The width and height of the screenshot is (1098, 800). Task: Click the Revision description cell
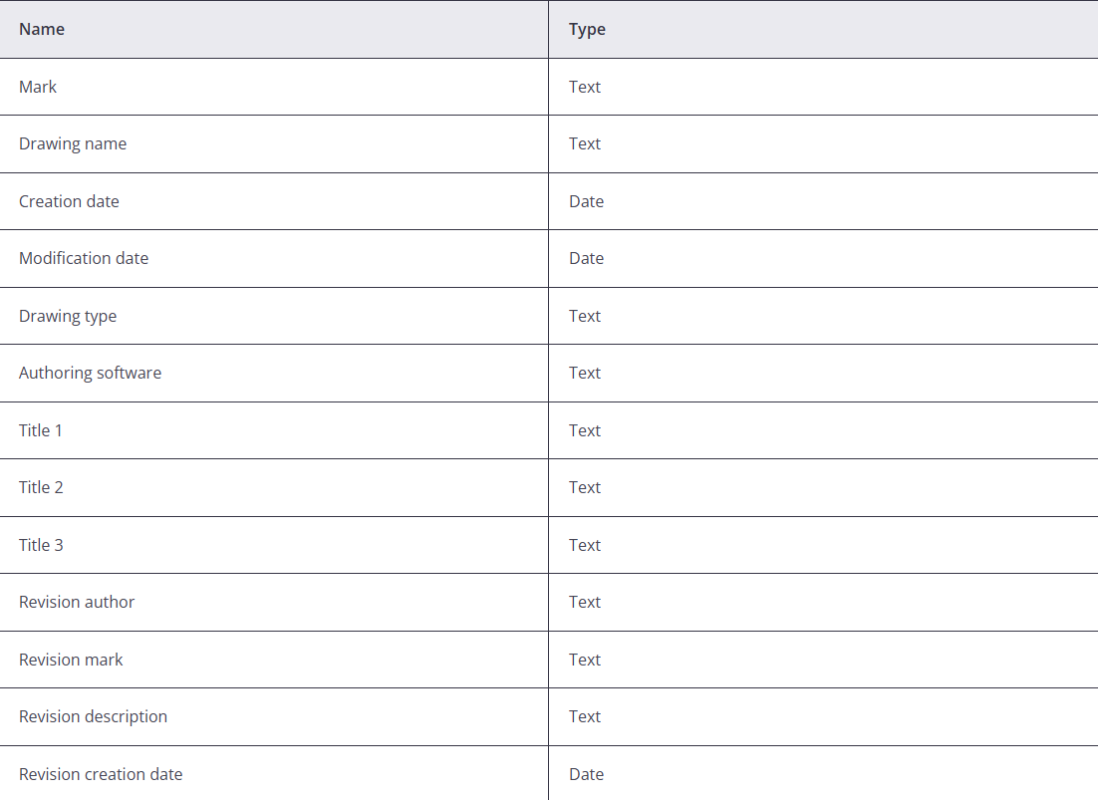(x=93, y=716)
